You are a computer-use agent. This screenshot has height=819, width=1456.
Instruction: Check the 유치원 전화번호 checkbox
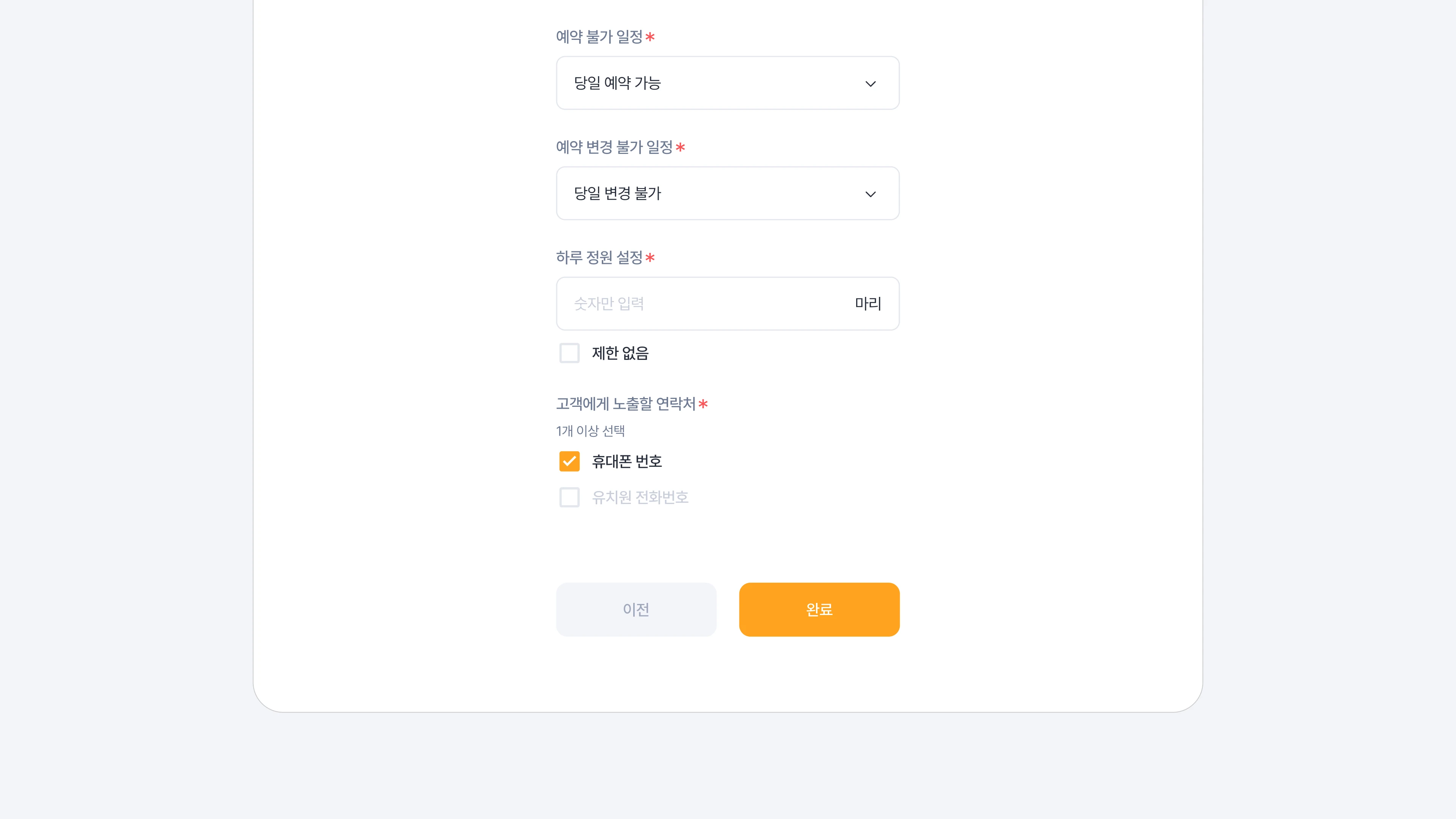(569, 497)
